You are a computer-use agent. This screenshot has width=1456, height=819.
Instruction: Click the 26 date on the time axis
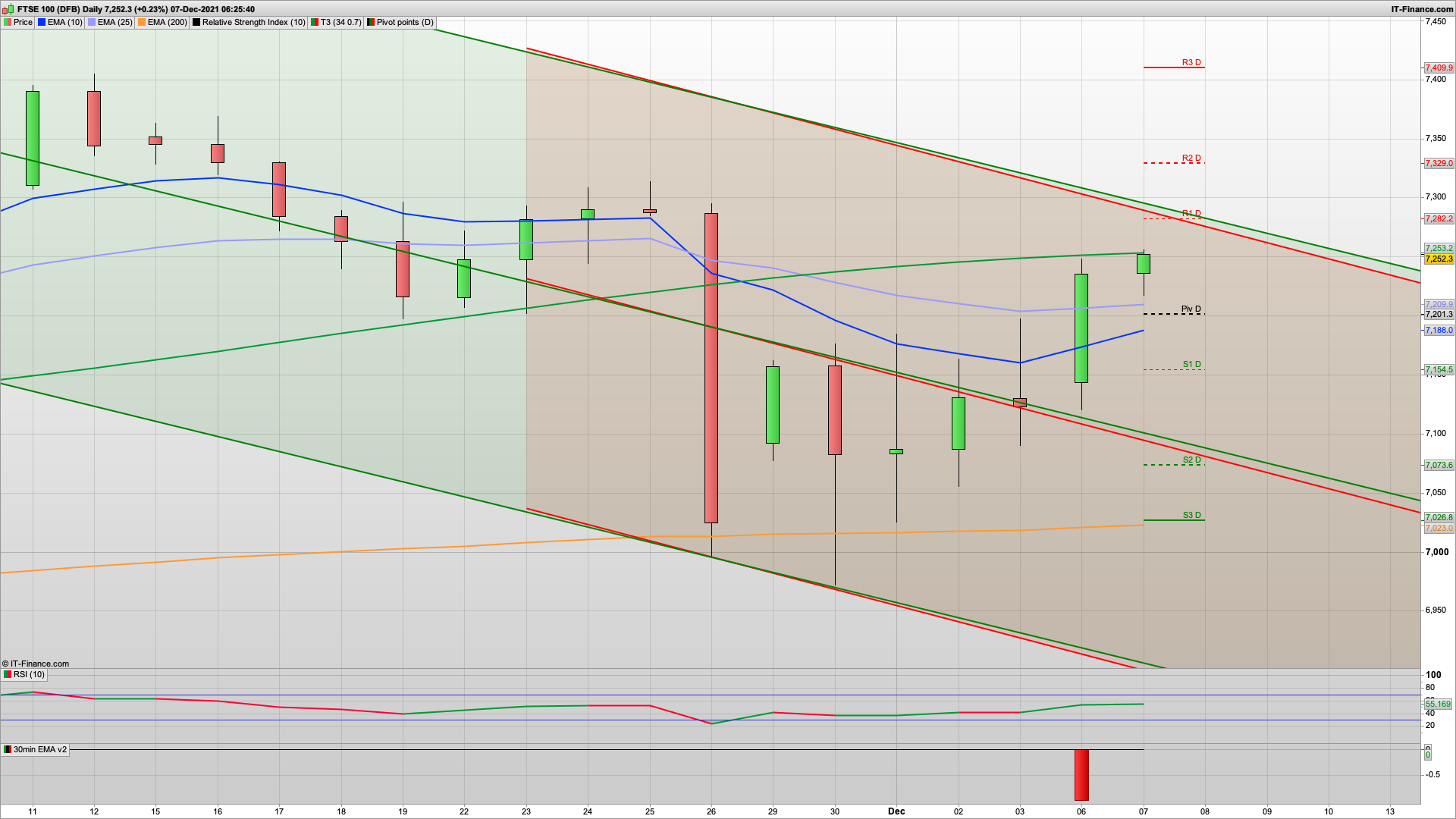711,811
